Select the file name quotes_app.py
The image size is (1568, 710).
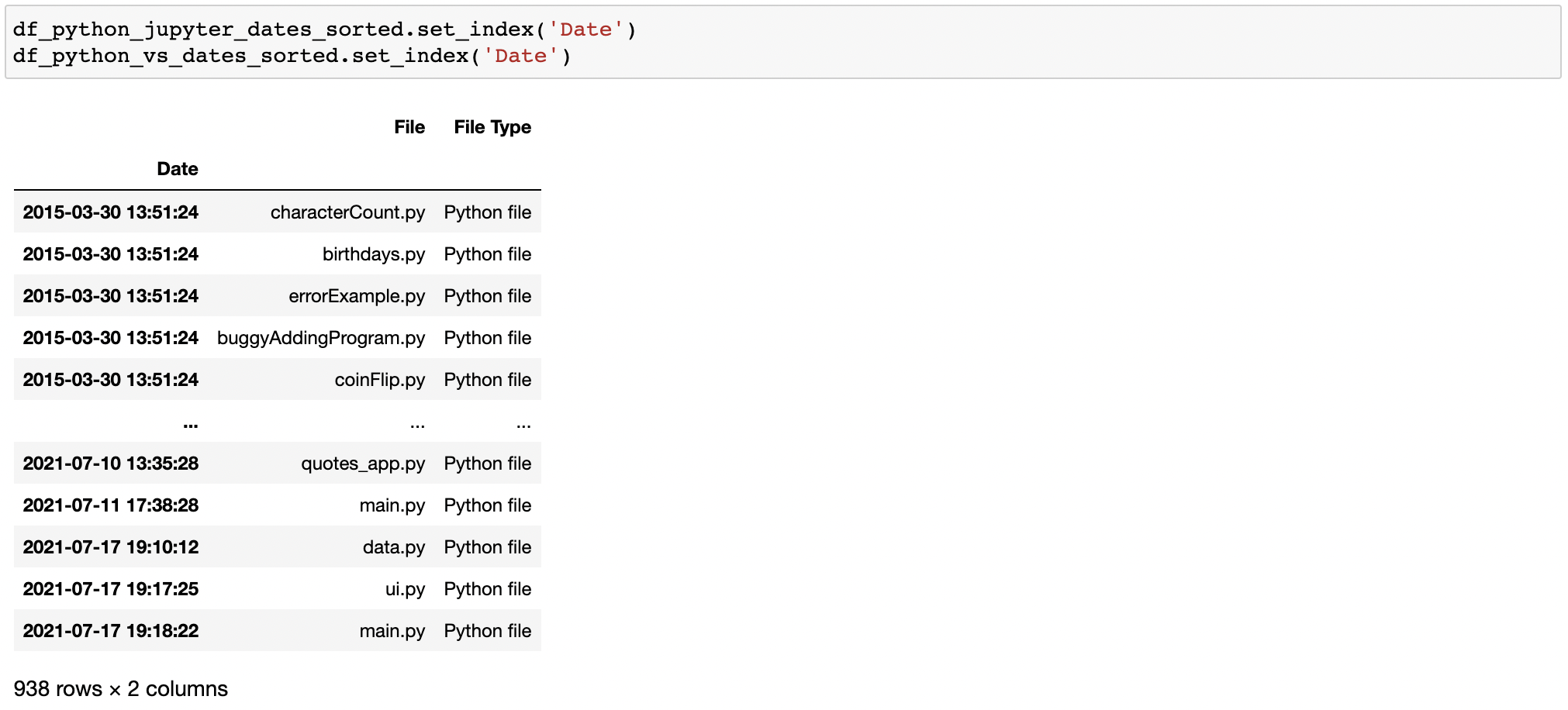[363, 464]
